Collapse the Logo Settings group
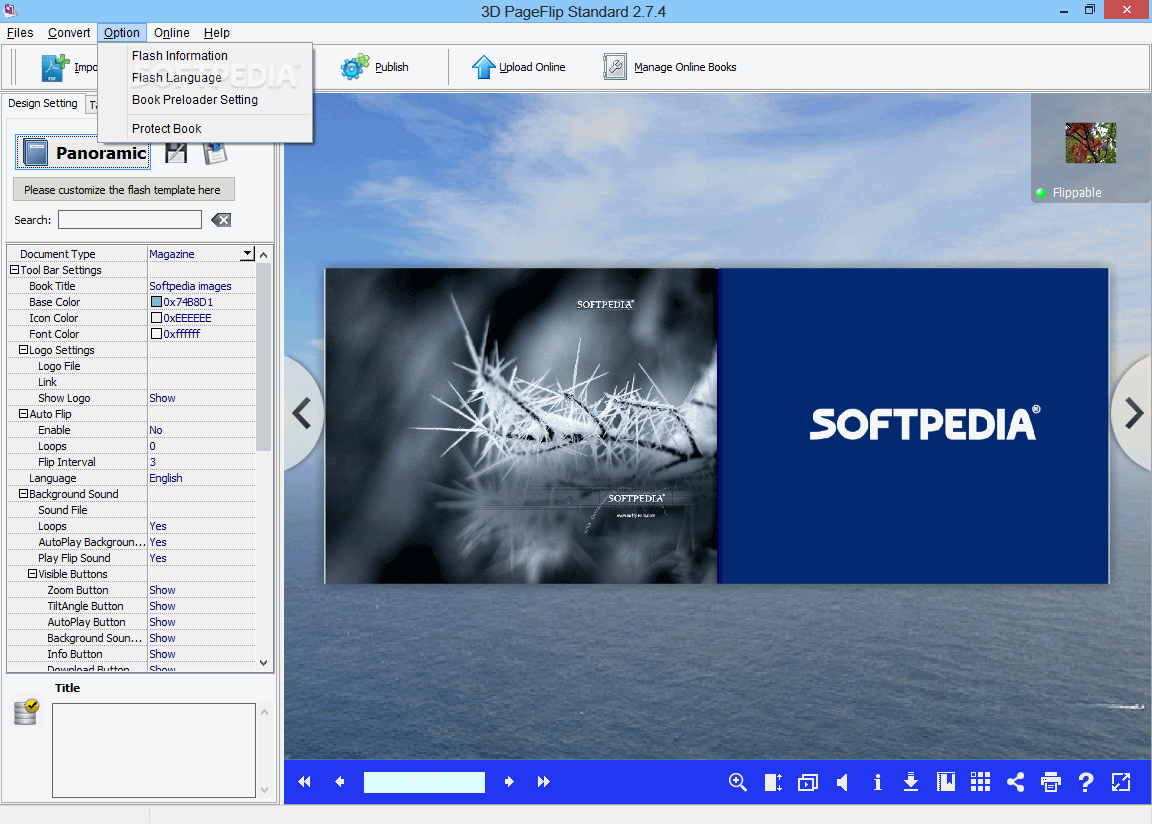The width and height of the screenshot is (1152, 824). [x=24, y=350]
